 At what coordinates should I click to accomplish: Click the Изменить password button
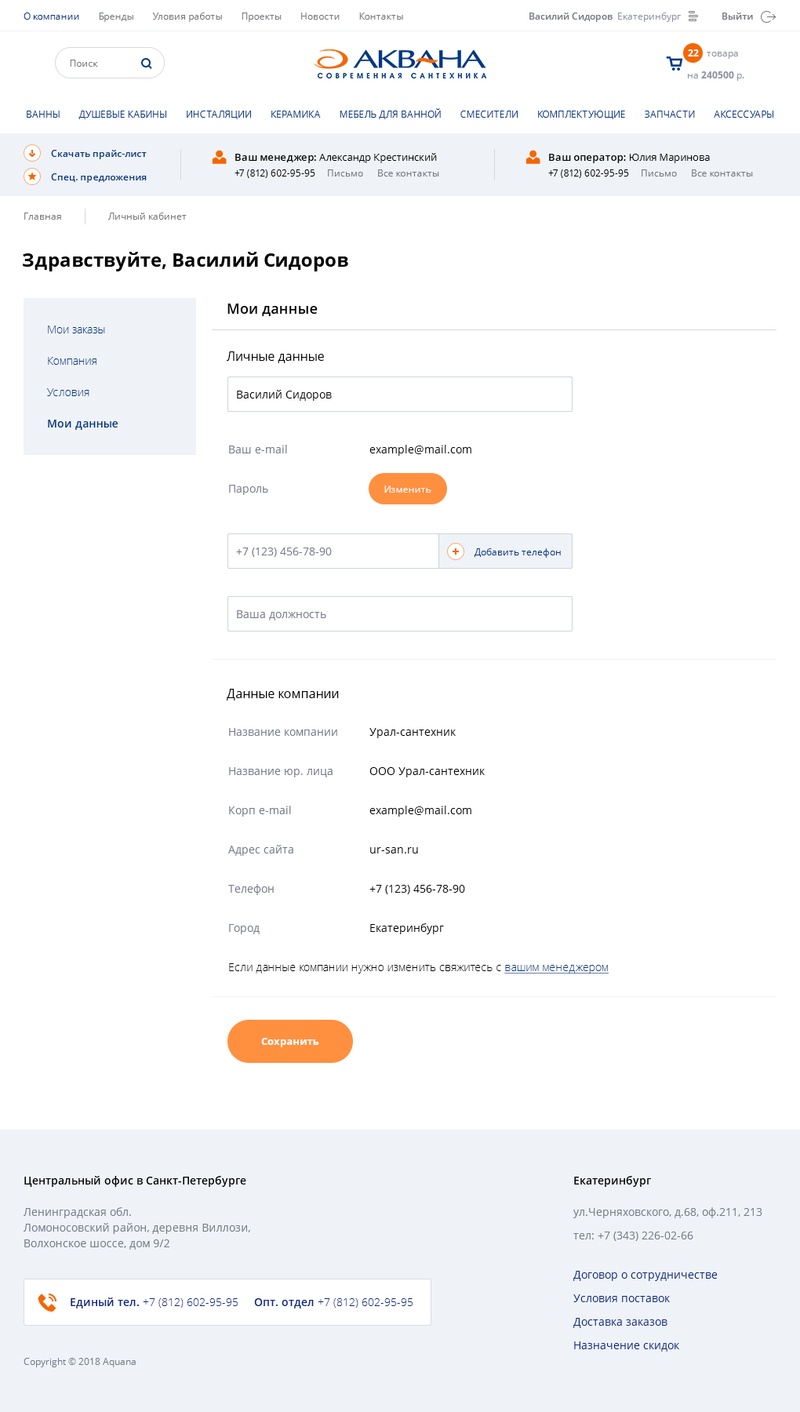[x=407, y=489]
